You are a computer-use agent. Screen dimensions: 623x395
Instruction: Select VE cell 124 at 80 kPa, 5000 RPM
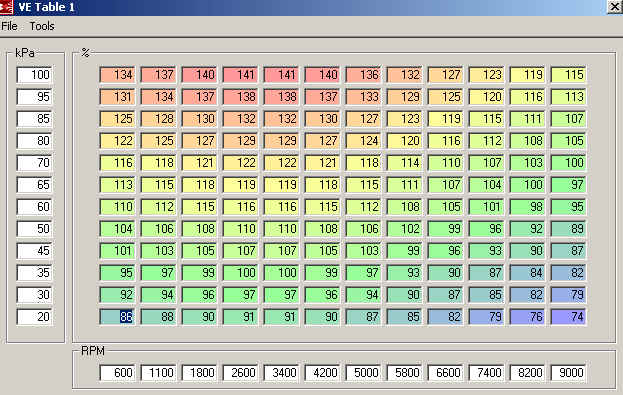click(363, 141)
